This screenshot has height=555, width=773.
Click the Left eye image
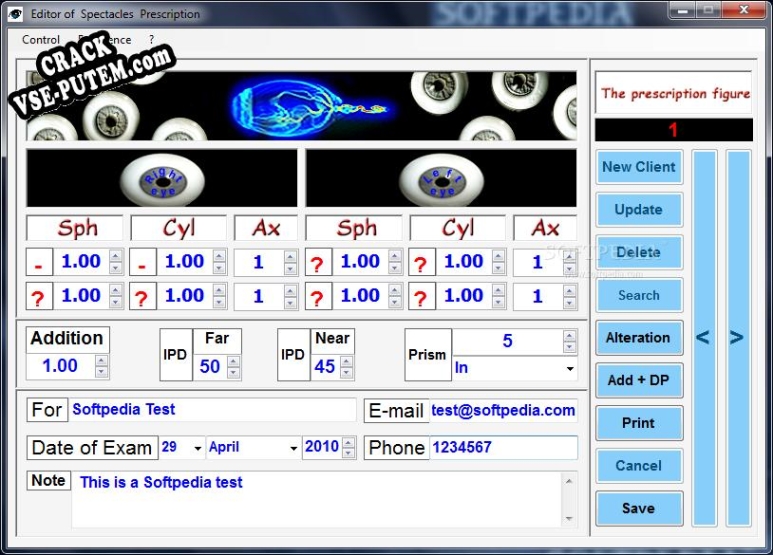click(x=441, y=178)
